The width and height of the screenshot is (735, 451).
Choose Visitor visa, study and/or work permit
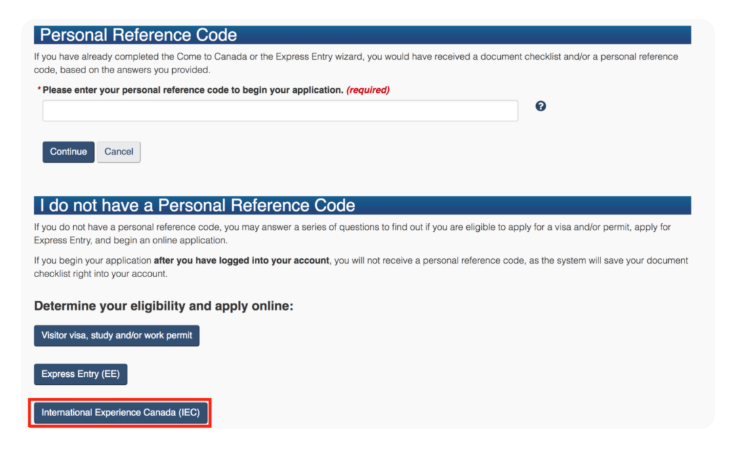pyautogui.click(x=117, y=336)
